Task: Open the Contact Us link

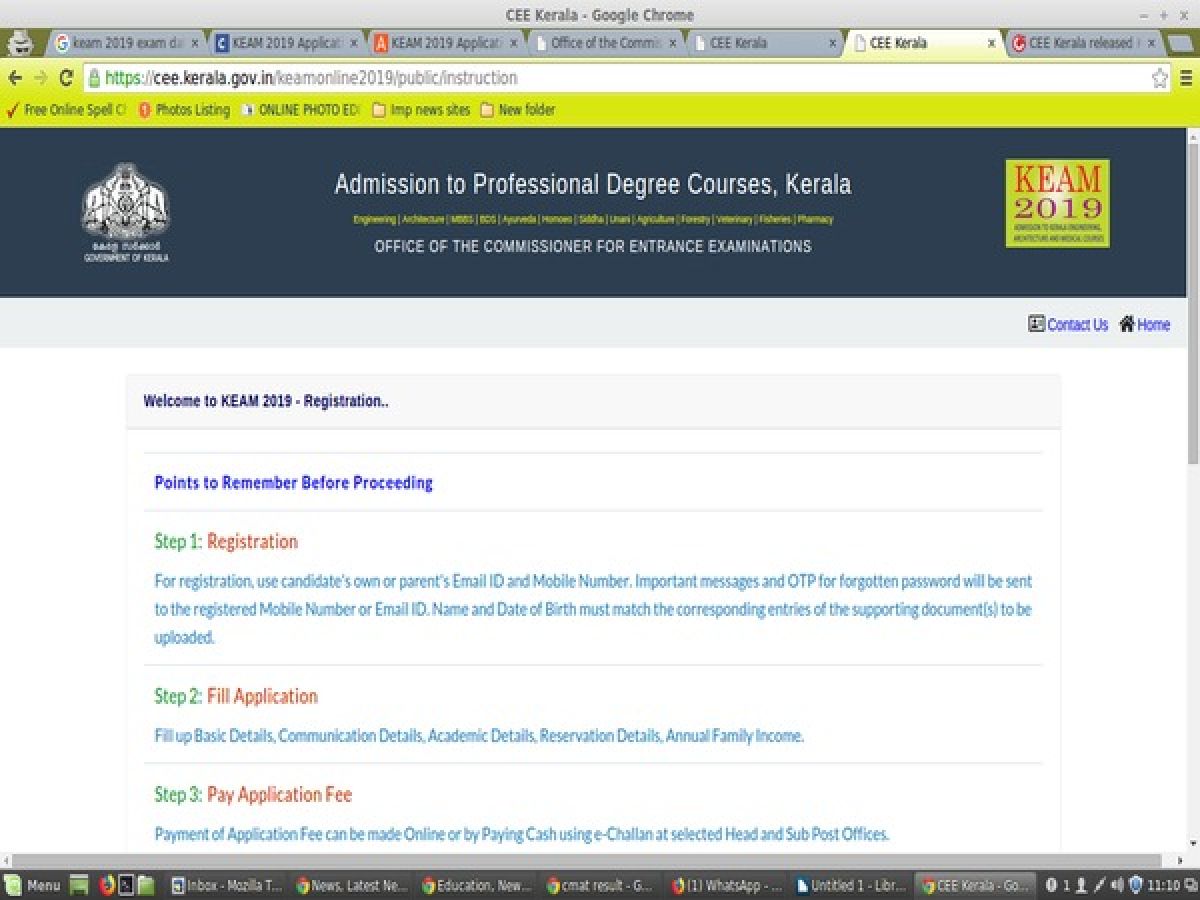Action: point(1077,325)
